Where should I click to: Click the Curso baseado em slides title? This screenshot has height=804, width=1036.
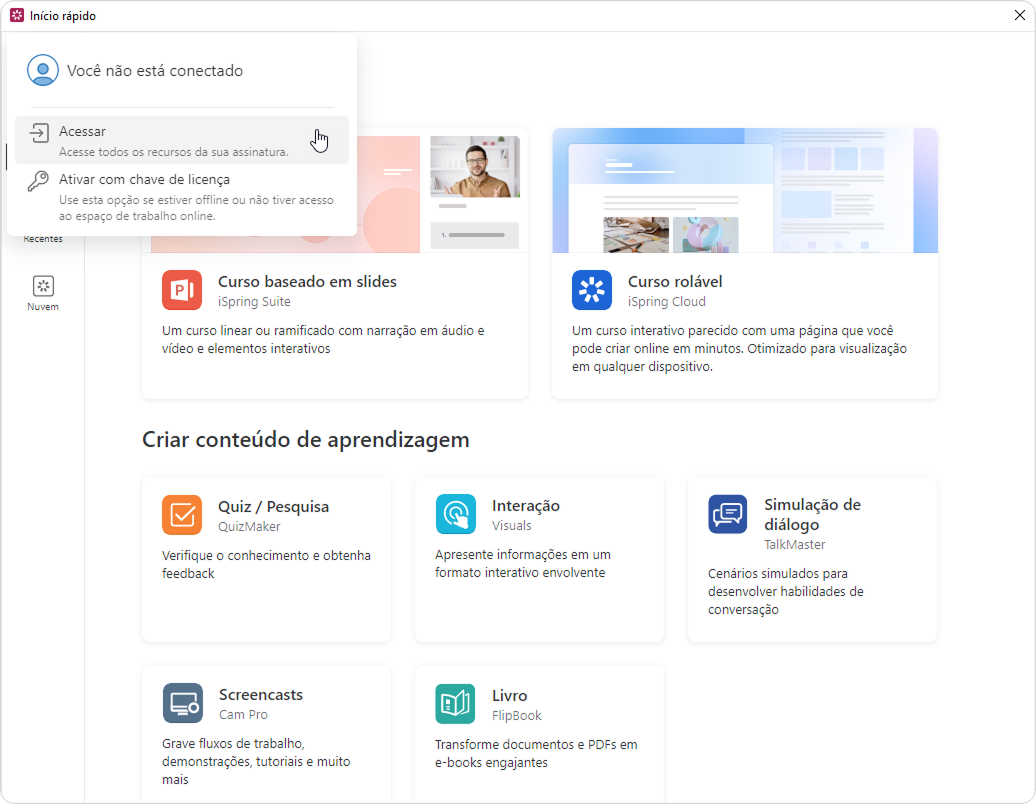click(307, 282)
